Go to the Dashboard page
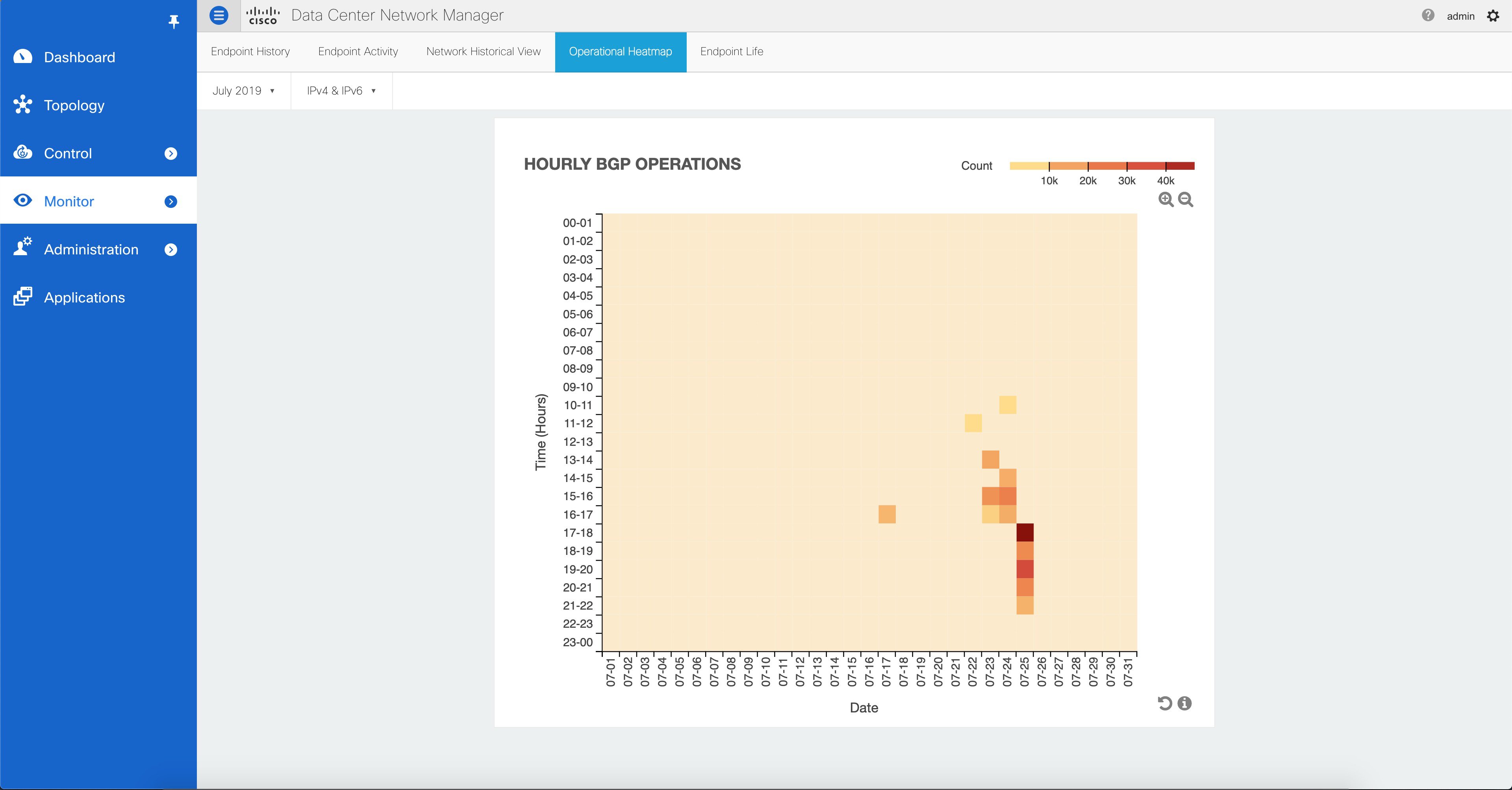This screenshot has width=1512, height=790. (x=79, y=57)
